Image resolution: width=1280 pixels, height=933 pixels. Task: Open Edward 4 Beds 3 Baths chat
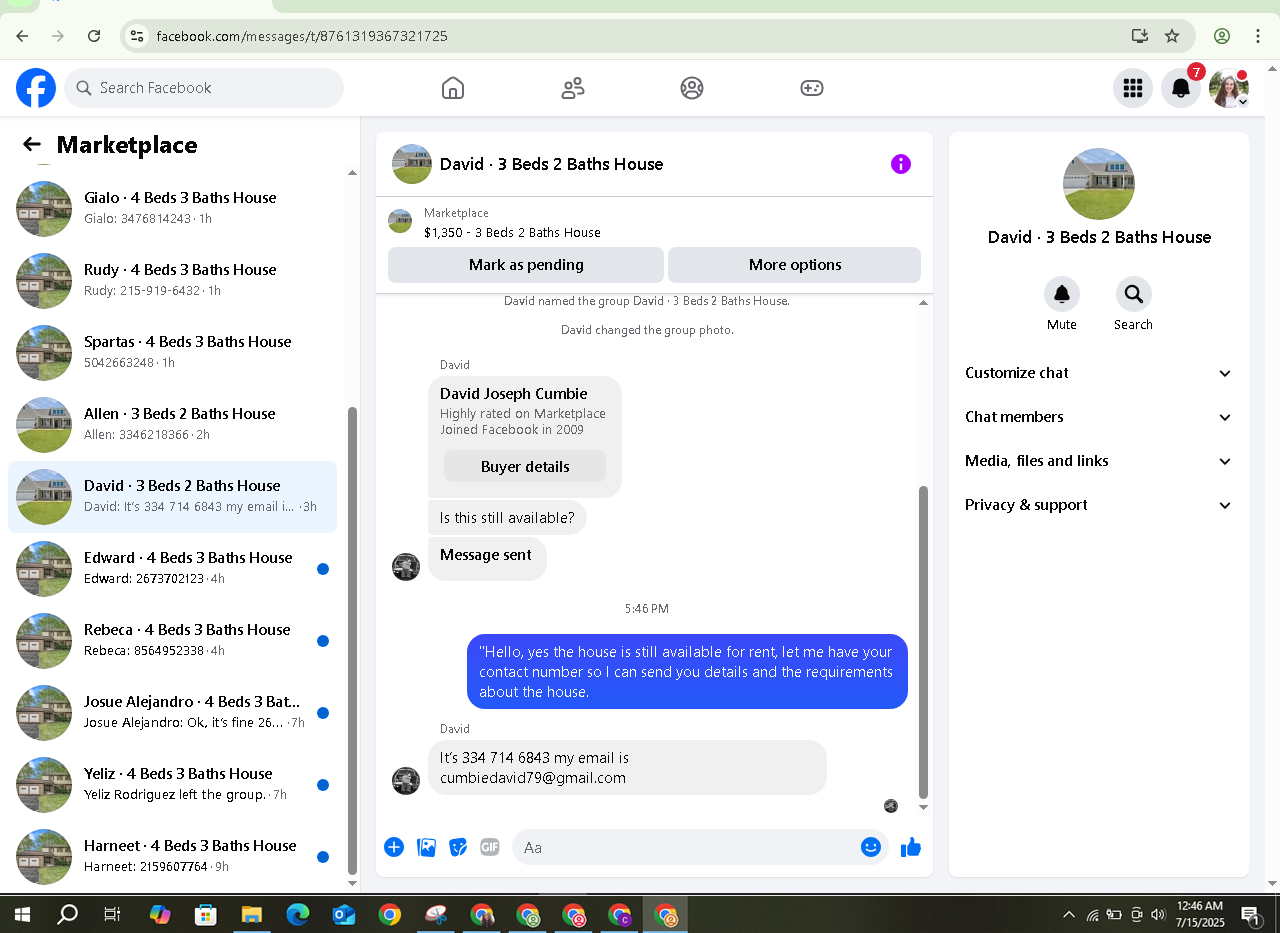(x=172, y=569)
